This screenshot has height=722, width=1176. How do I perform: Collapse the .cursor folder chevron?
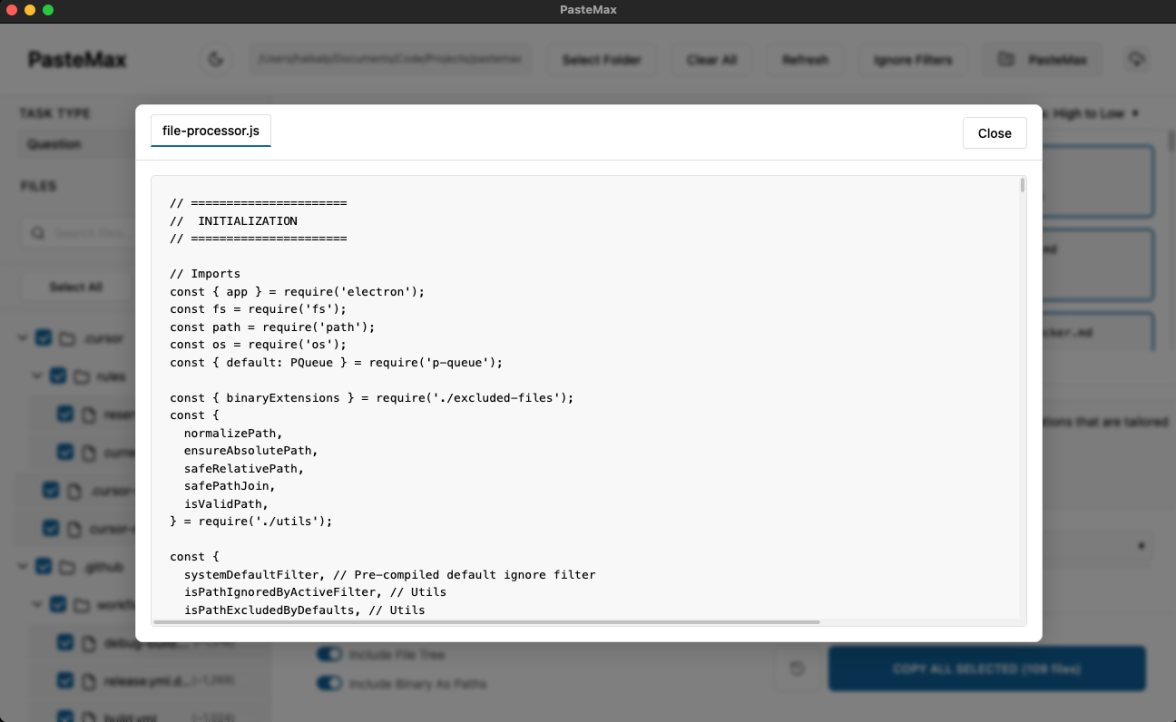pyautogui.click(x=23, y=338)
